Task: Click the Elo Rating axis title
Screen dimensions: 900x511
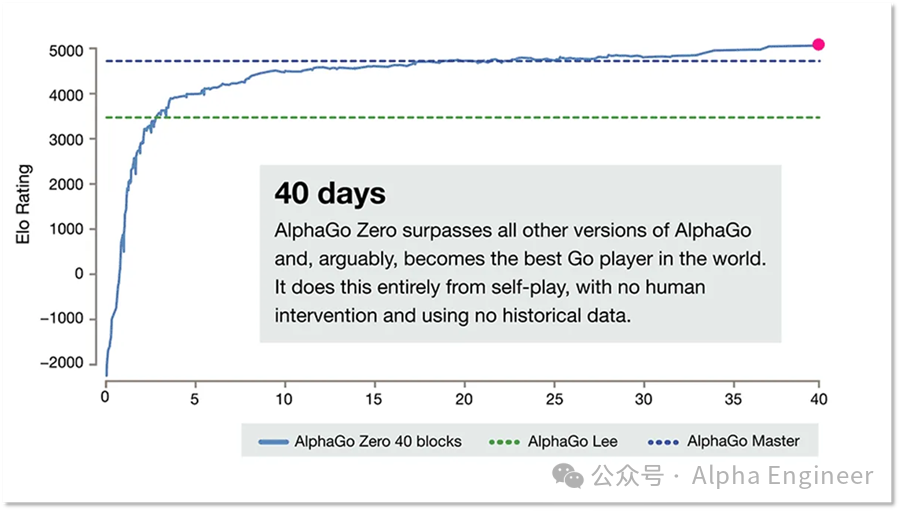Action: [23, 204]
